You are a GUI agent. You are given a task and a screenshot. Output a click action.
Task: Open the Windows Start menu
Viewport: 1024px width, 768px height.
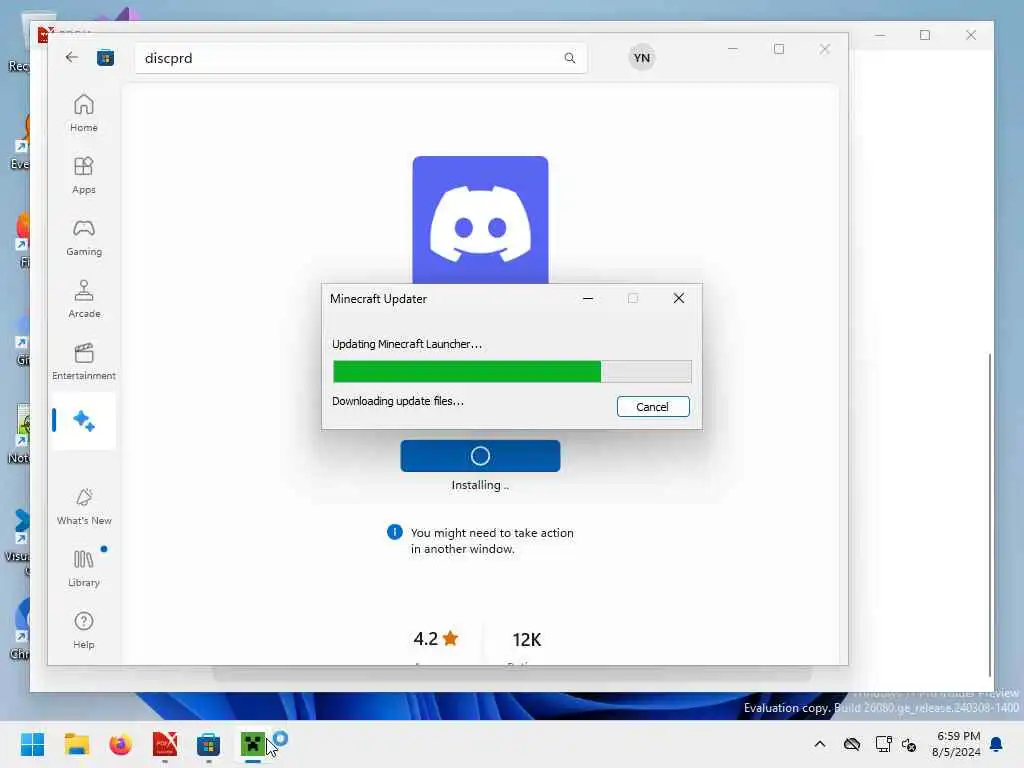click(x=32, y=744)
